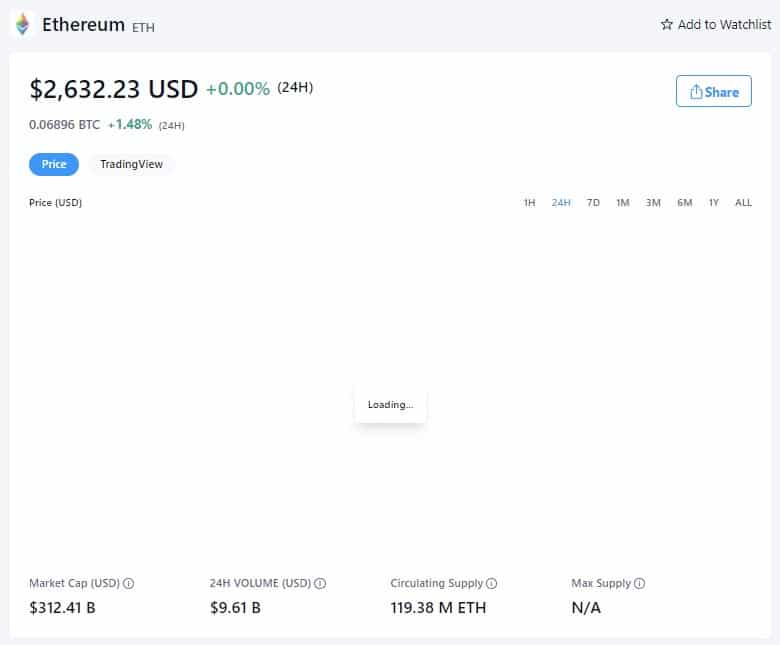Click the Share button
The image size is (780, 645).
(x=714, y=91)
